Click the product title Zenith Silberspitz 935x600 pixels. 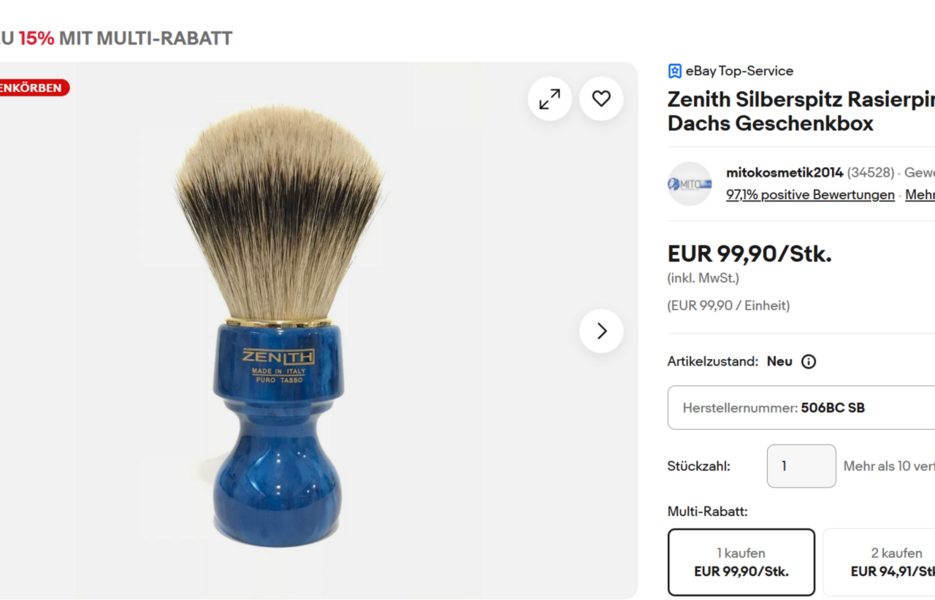click(x=801, y=111)
